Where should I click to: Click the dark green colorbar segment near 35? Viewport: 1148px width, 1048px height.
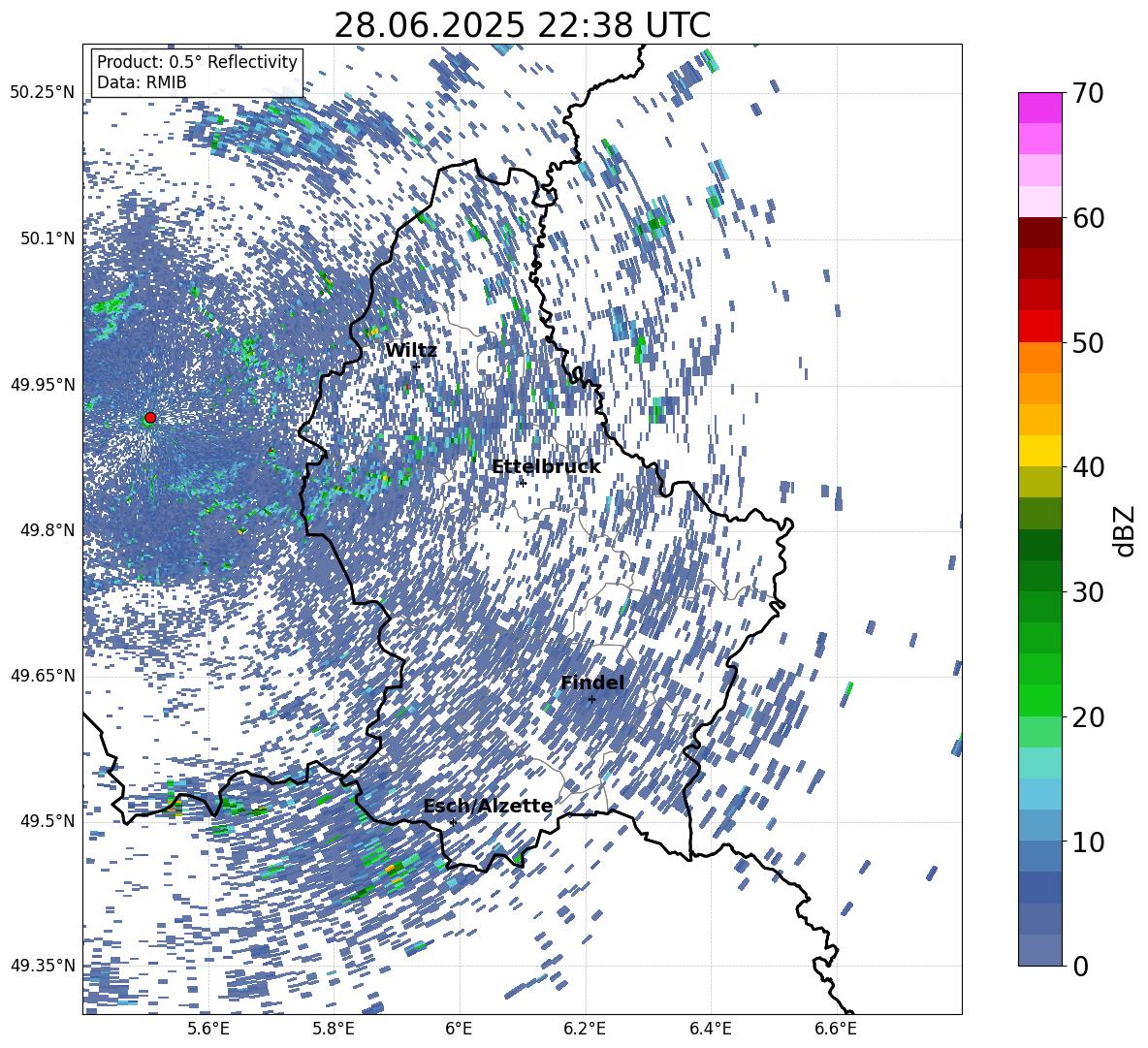tap(1039, 545)
